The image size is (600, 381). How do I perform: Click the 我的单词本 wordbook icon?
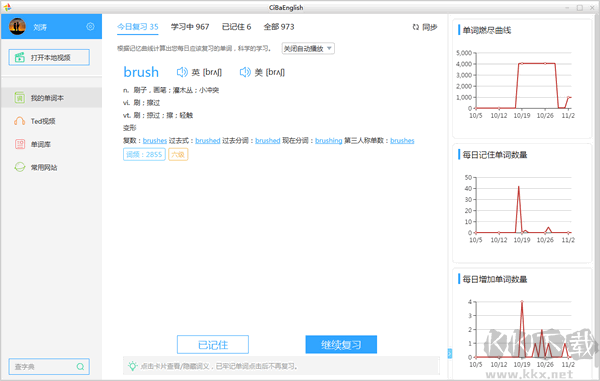coord(20,98)
